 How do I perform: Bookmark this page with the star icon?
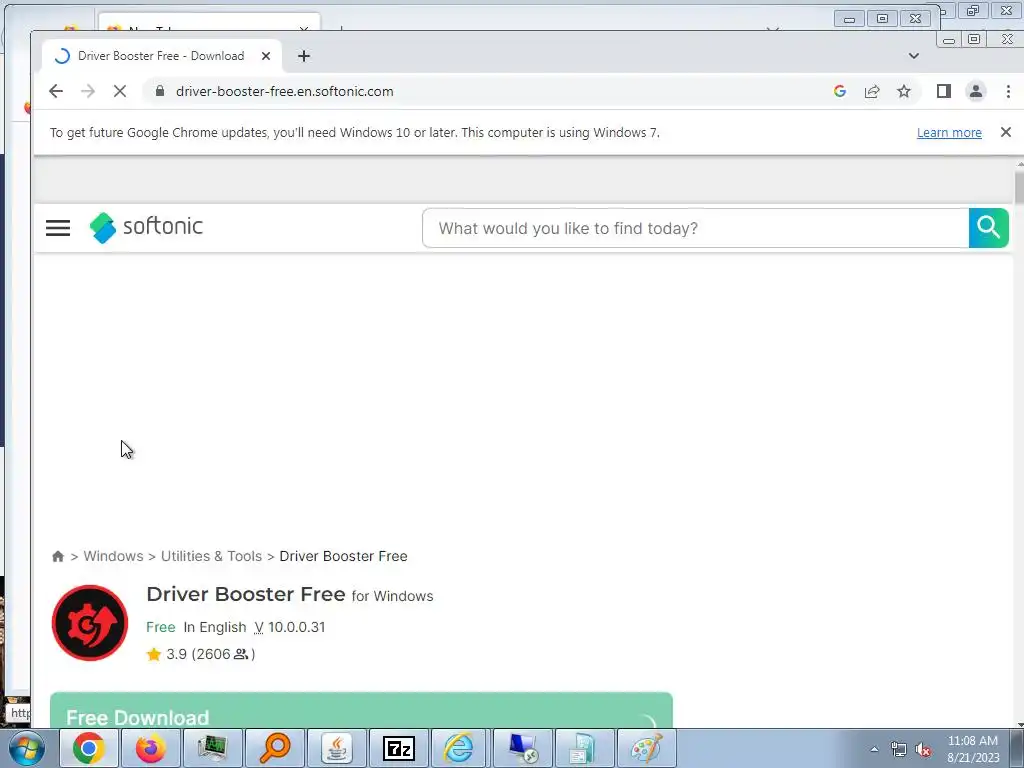tap(904, 91)
